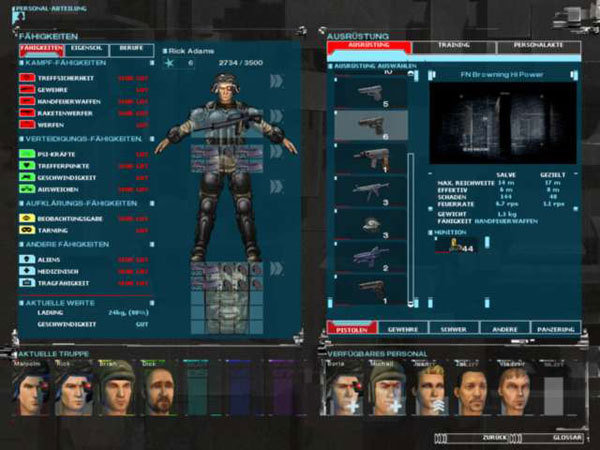Click the star rank icon beside level 6
This screenshot has width=600, height=450.
[x=169, y=63]
